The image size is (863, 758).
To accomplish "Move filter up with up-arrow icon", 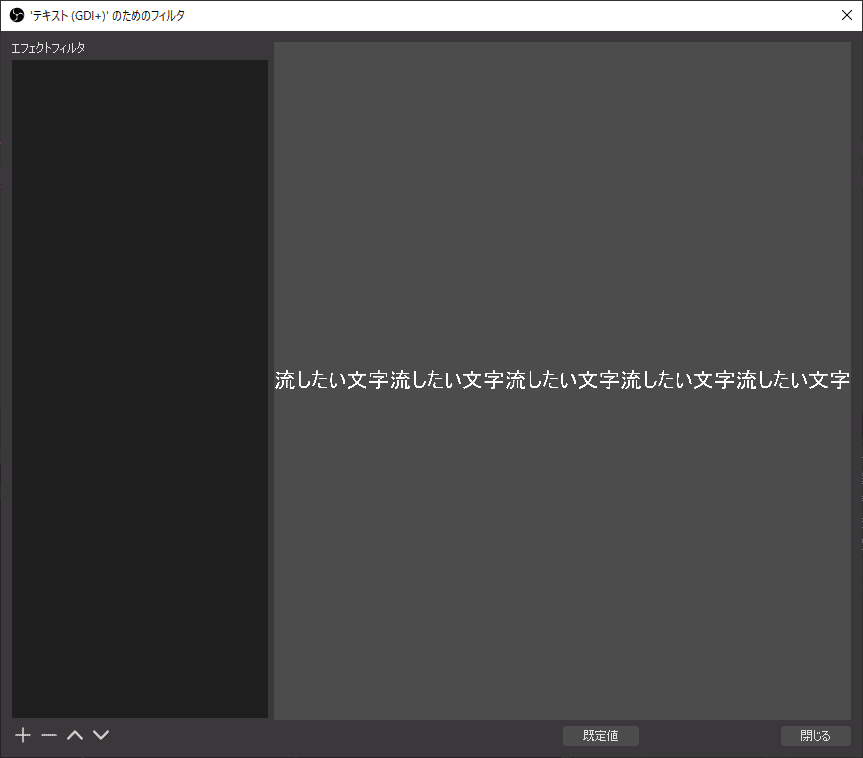I will (x=75, y=735).
